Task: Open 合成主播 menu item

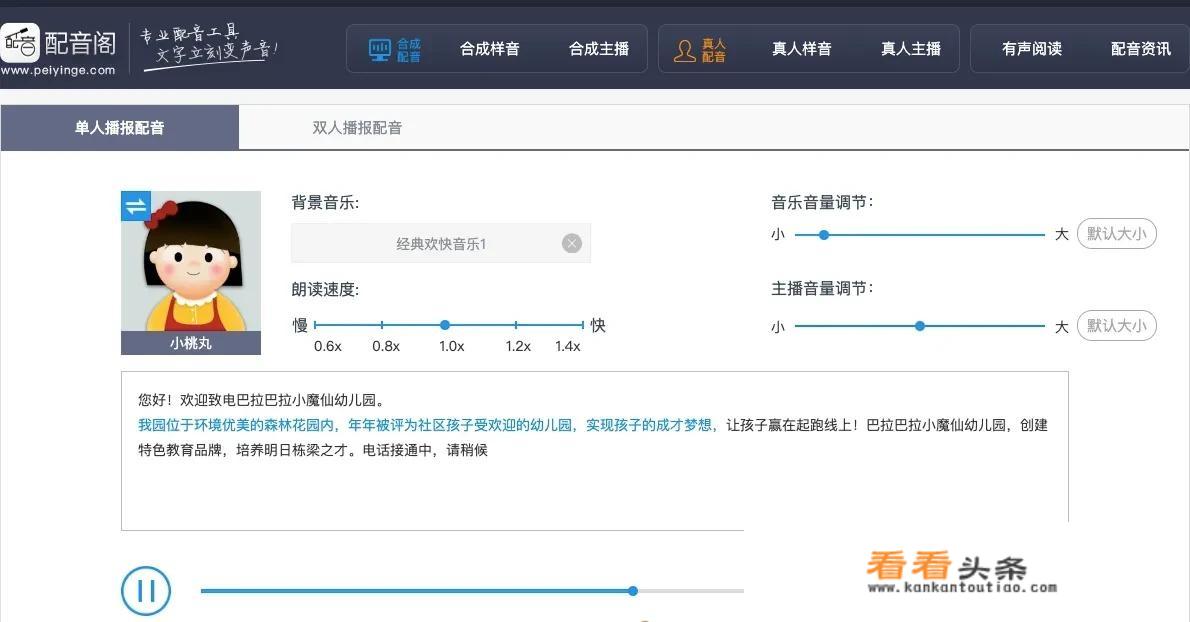Action: tap(599, 49)
